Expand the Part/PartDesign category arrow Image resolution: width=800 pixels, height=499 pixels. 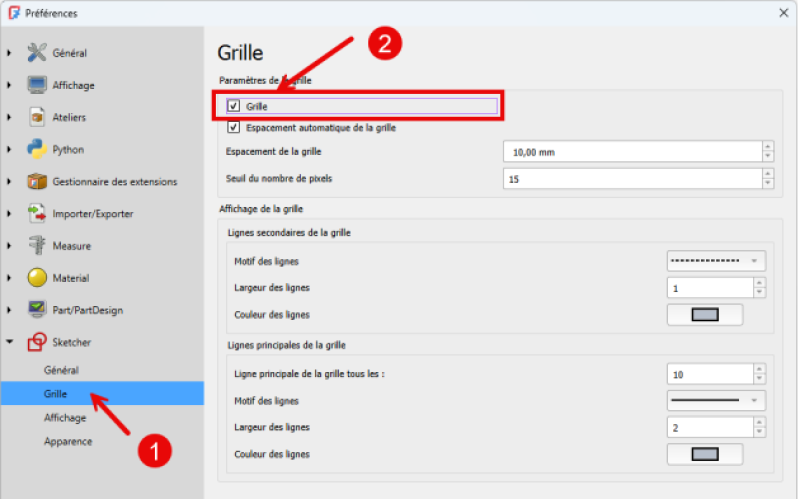(x=10, y=310)
